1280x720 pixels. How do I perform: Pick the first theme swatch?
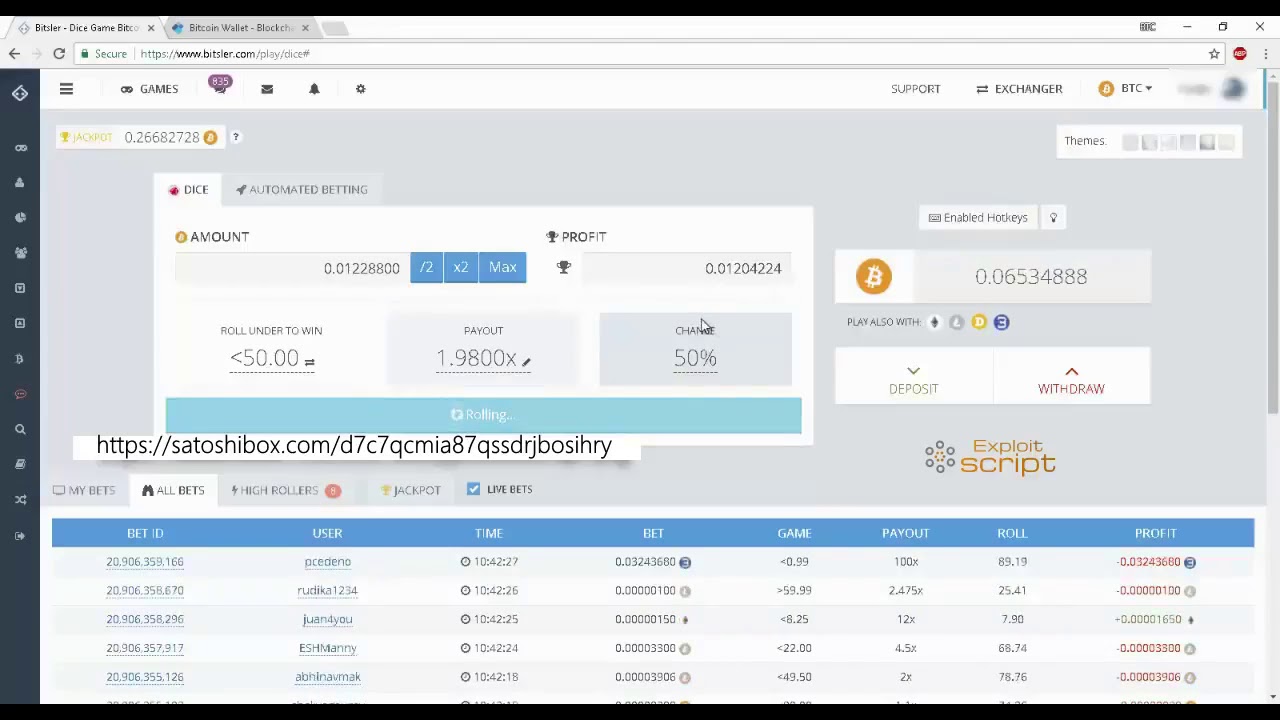[x=1130, y=142]
